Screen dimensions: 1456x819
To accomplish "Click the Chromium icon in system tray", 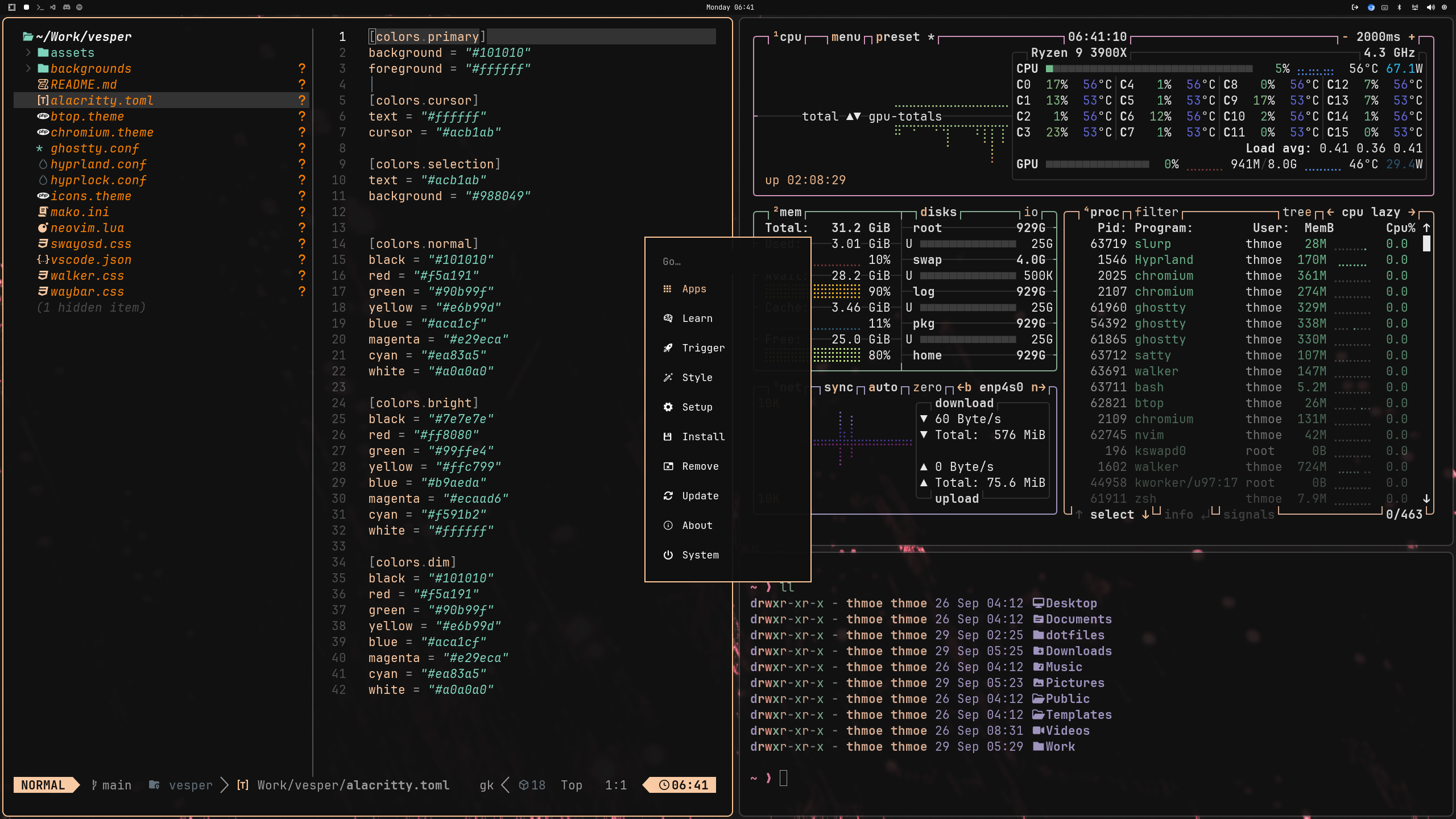I will coord(1371,7).
